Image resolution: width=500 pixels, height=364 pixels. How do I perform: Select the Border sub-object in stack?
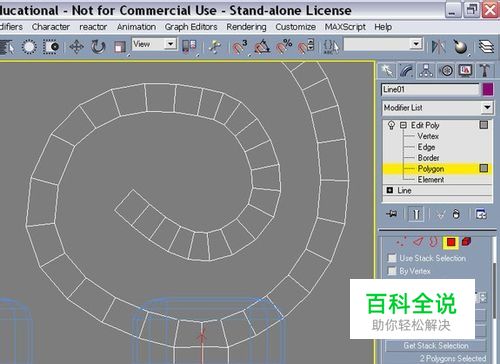click(x=428, y=158)
